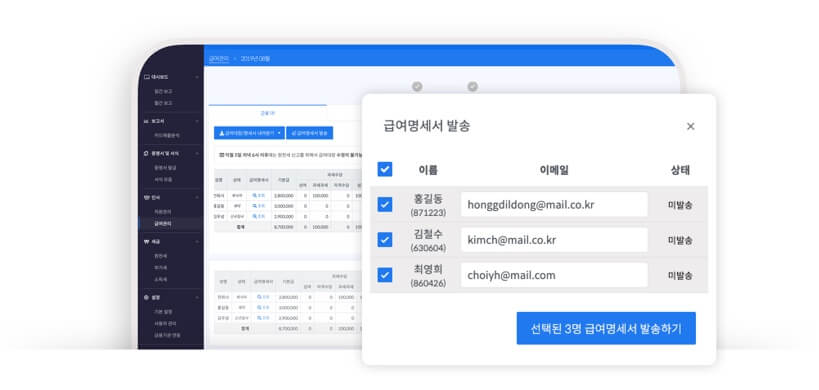819x390 pixels.
Task: Click the 인사 people icon in sidebar
Action: click(147, 198)
